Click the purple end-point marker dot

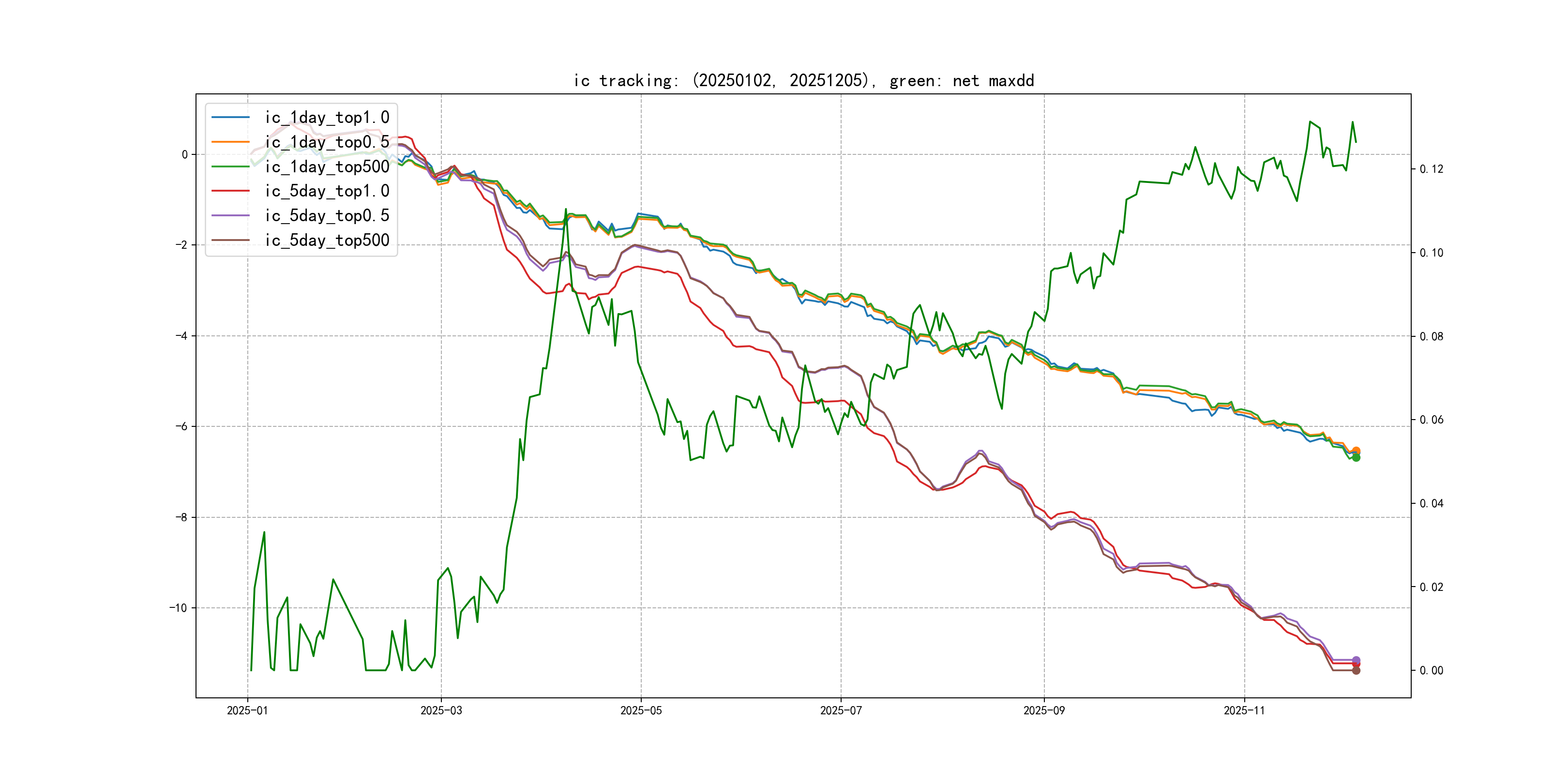tap(1356, 660)
